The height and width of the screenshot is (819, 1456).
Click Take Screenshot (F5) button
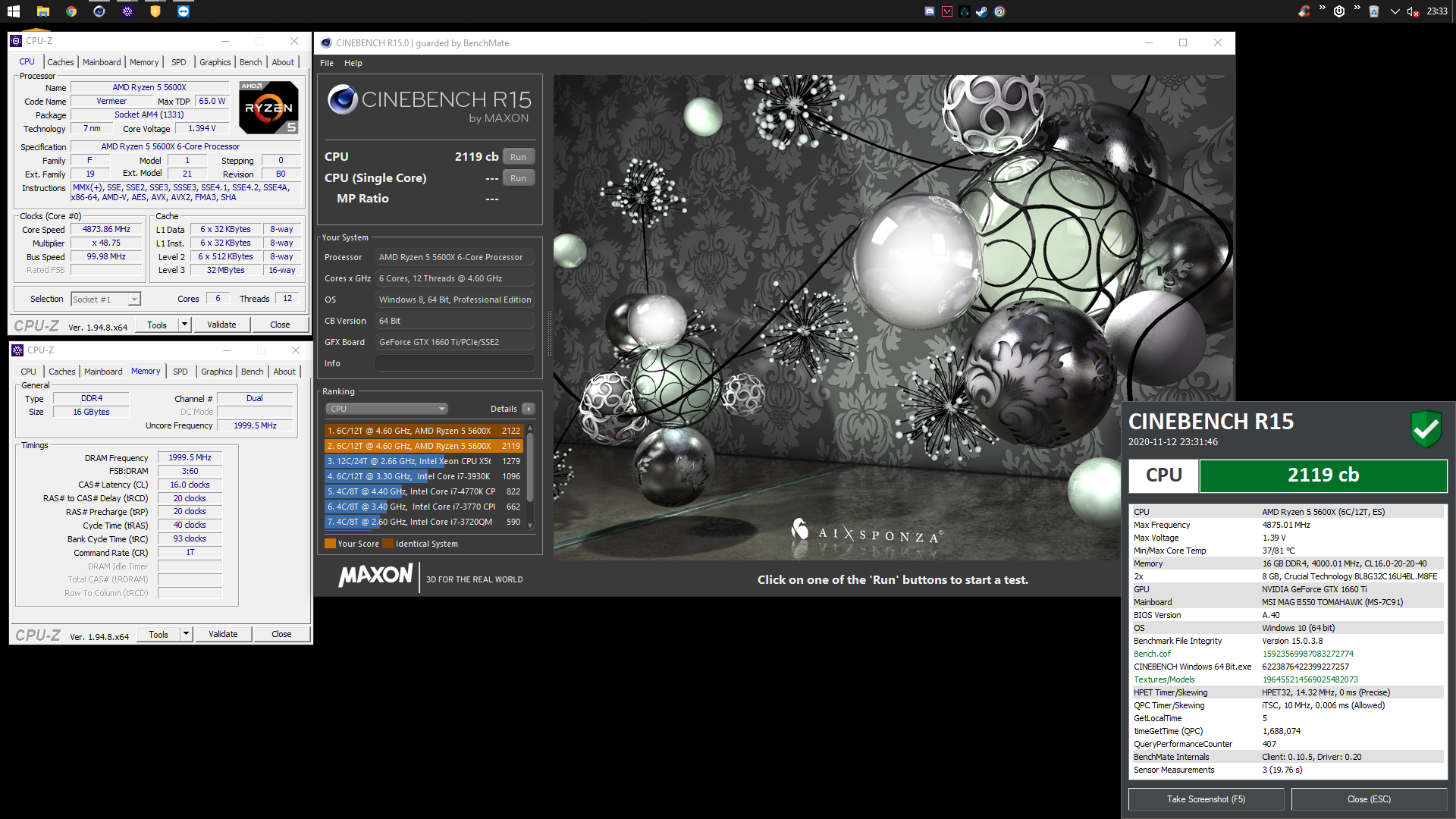coord(1206,799)
